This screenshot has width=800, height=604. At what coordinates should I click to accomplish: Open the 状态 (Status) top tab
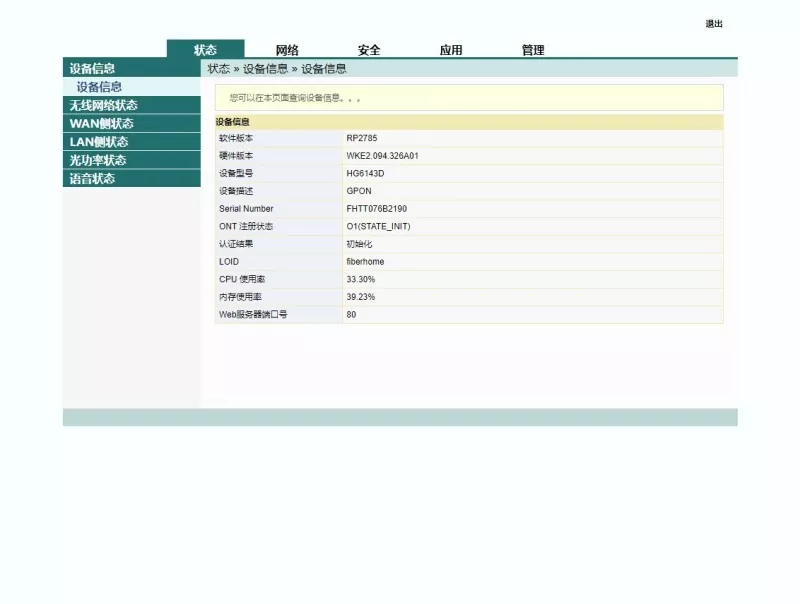click(205, 50)
